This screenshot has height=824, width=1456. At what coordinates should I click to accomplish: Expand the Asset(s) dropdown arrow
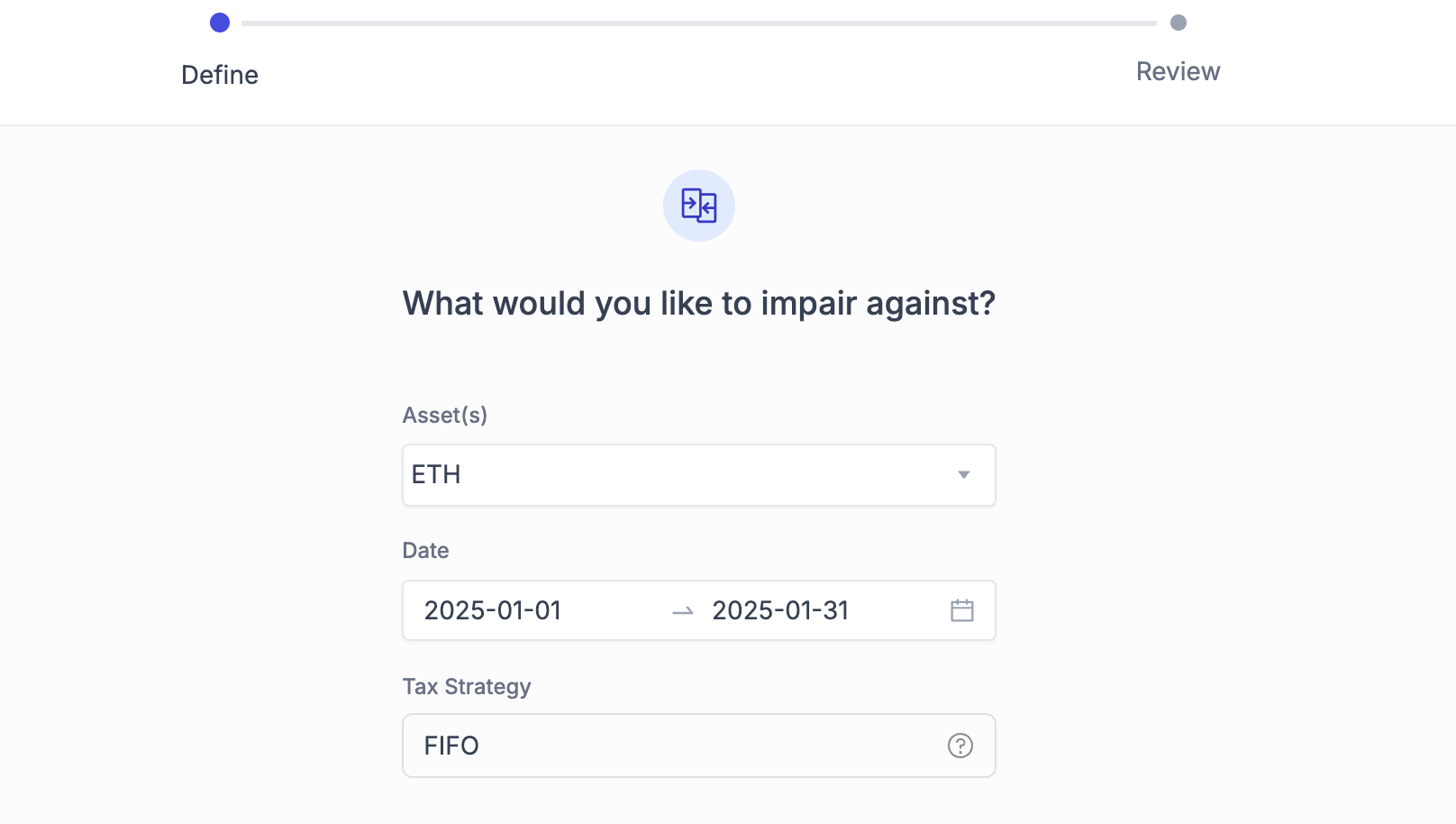964,475
